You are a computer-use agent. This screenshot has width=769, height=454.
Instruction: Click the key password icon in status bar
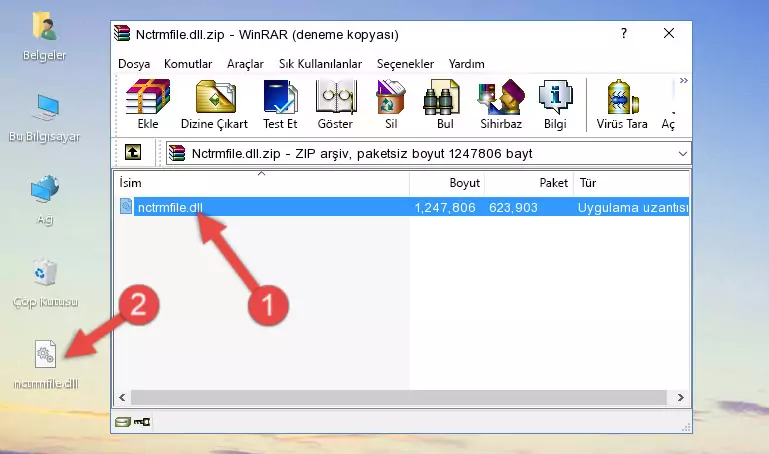pyautogui.click(x=142, y=422)
